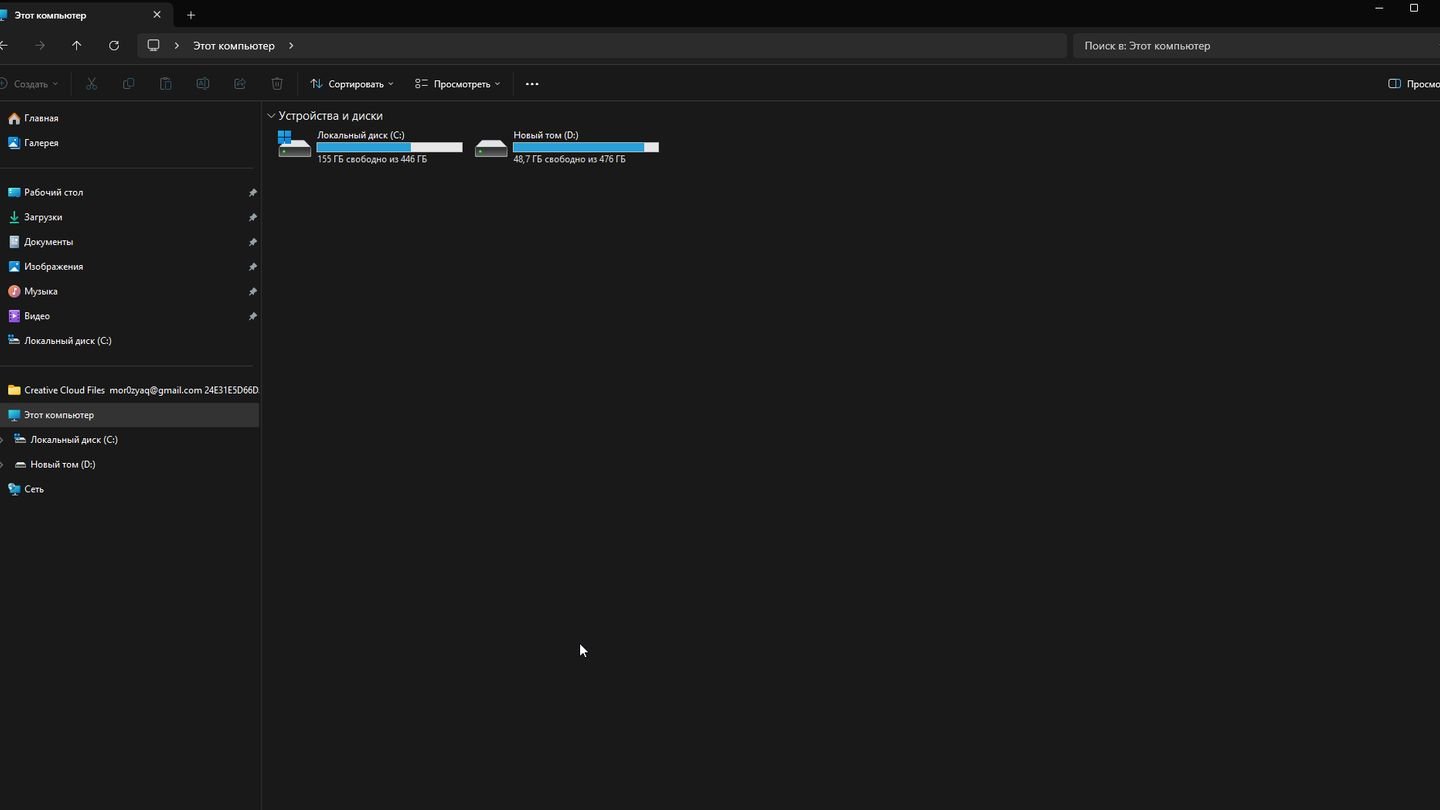
Task: Expand Новый том (D:) tree node
Action: tap(3, 465)
